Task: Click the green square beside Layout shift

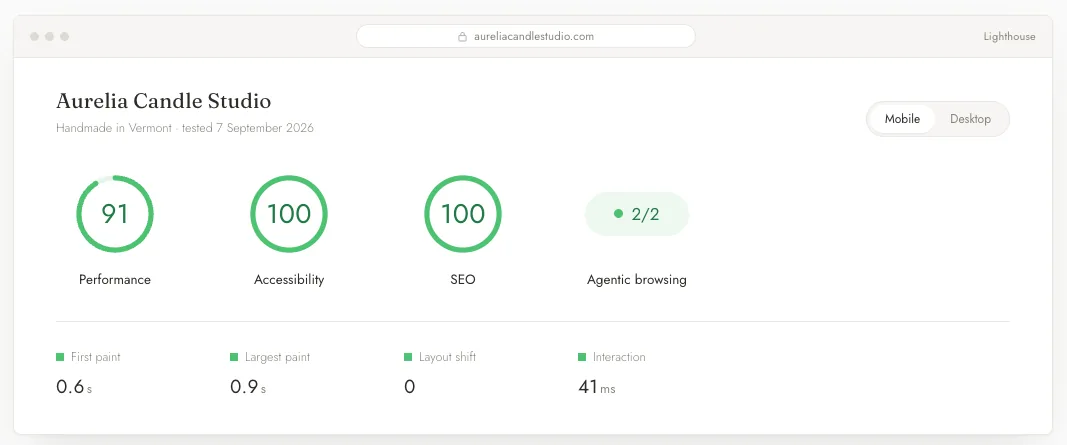Action: pyautogui.click(x=408, y=357)
